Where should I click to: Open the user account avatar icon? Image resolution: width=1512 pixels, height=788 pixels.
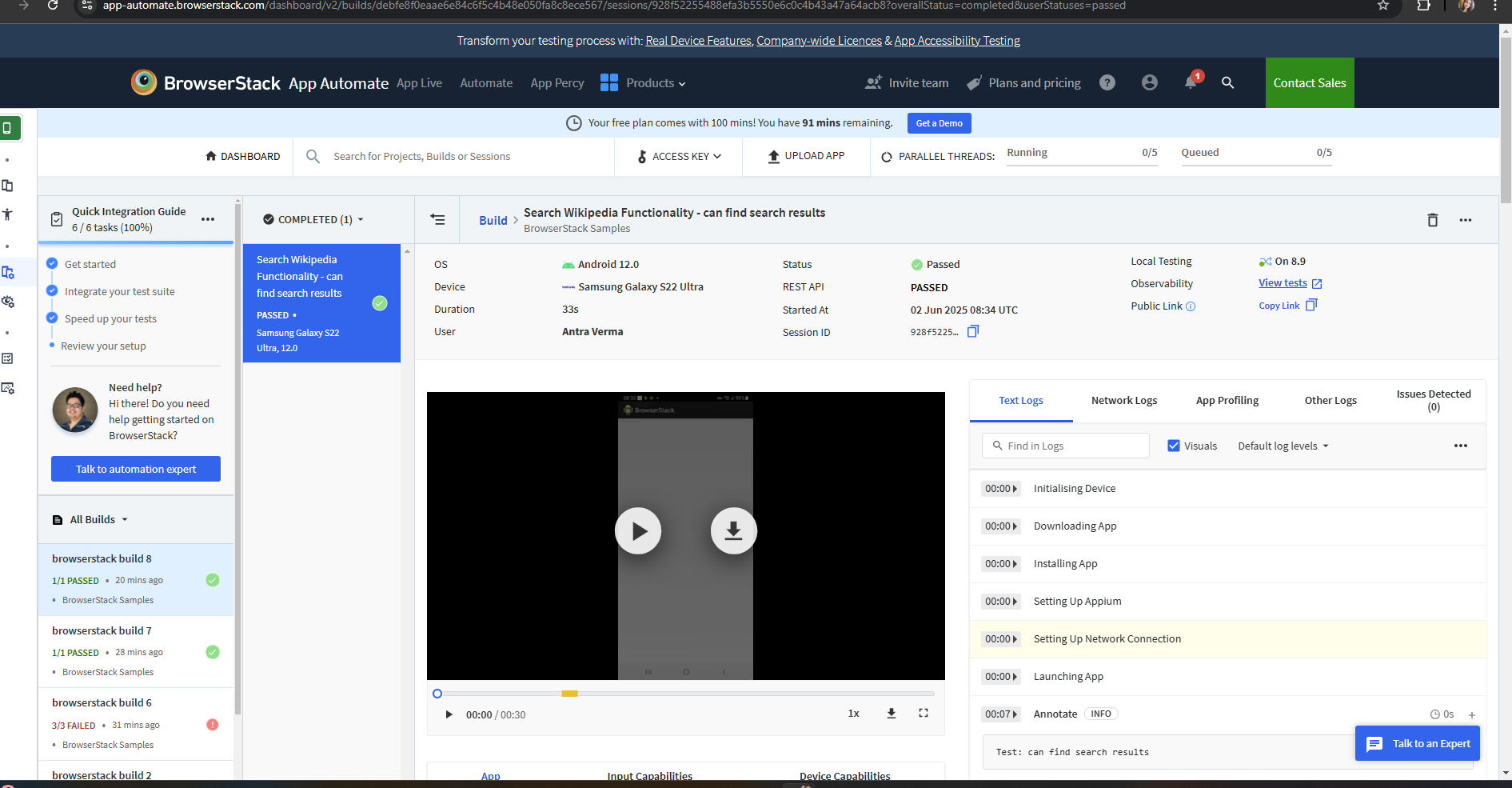click(1150, 82)
